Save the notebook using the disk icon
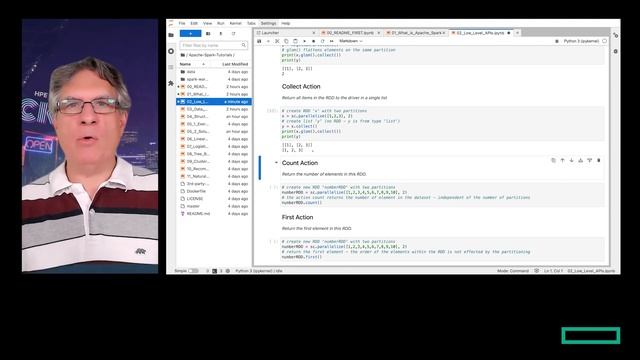Viewport: 640px width, 360px height. click(x=259, y=41)
